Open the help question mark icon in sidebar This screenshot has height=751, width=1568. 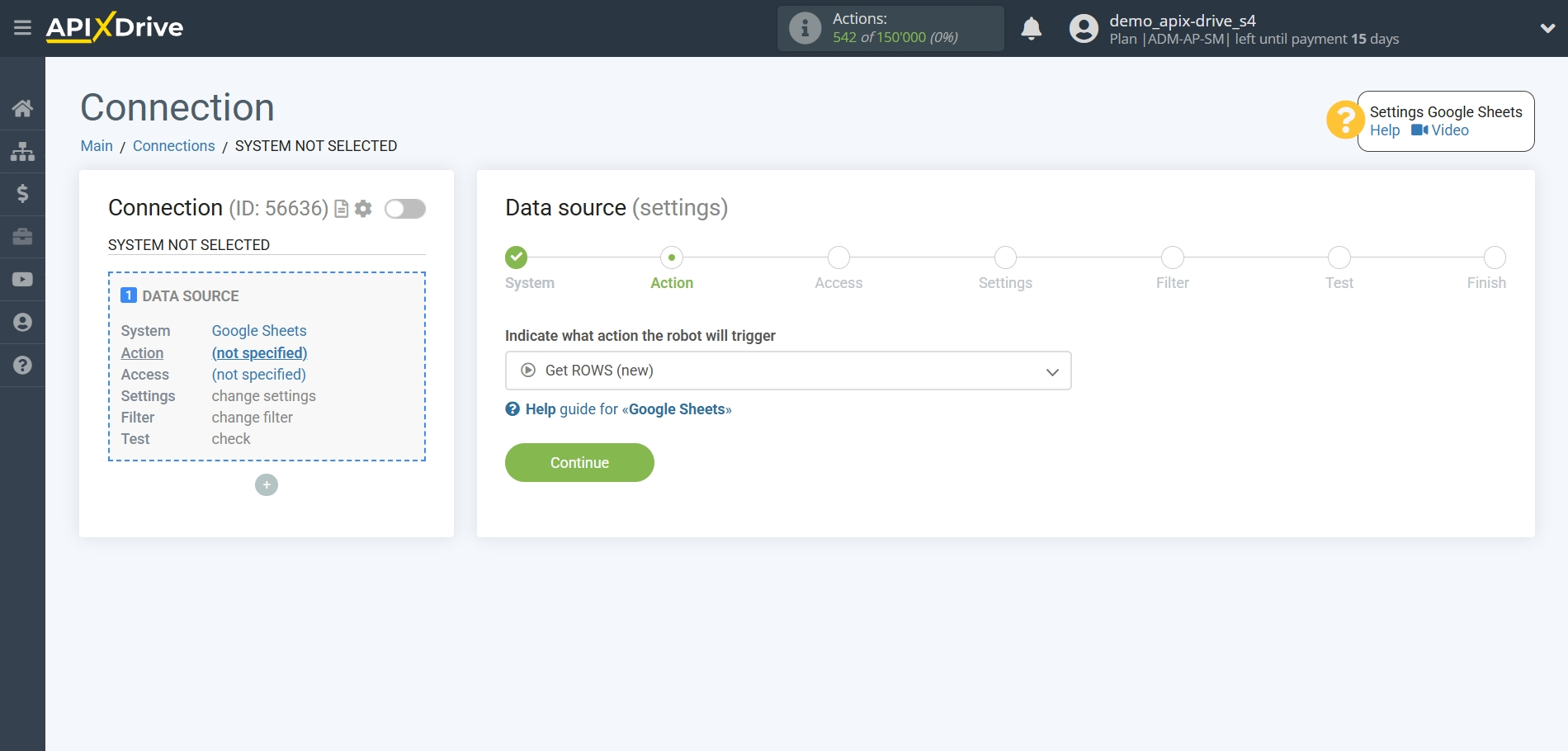[x=22, y=365]
